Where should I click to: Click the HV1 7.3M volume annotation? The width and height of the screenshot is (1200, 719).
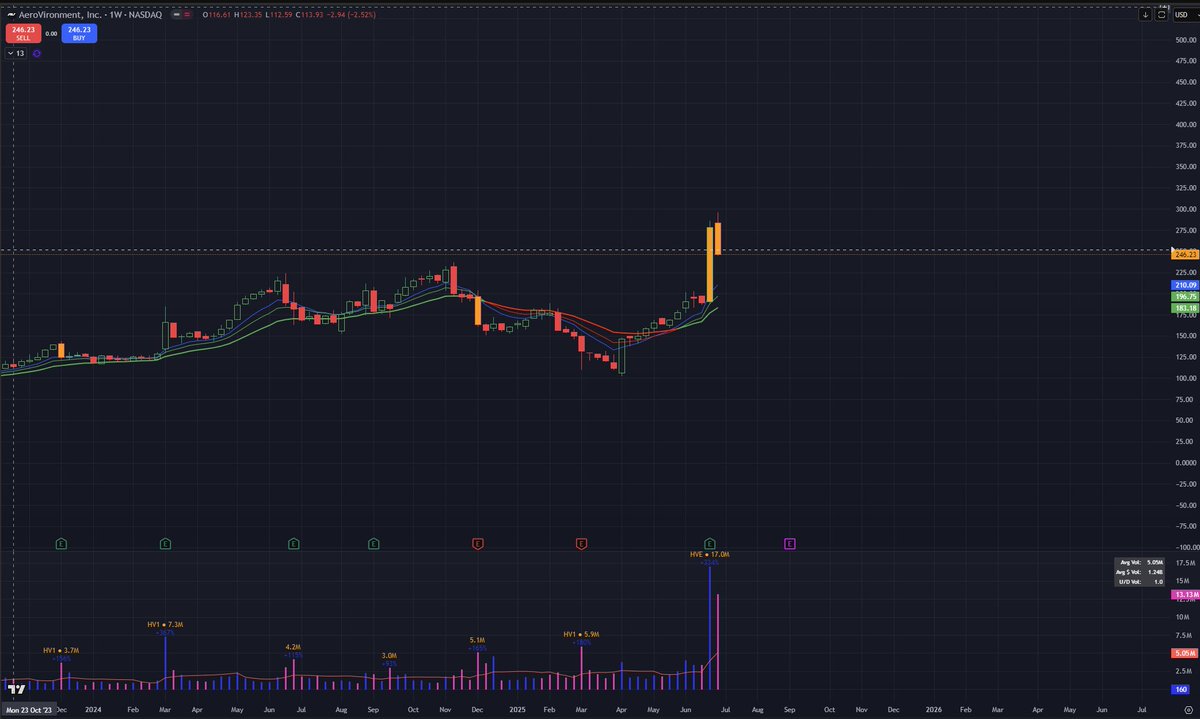pos(165,624)
